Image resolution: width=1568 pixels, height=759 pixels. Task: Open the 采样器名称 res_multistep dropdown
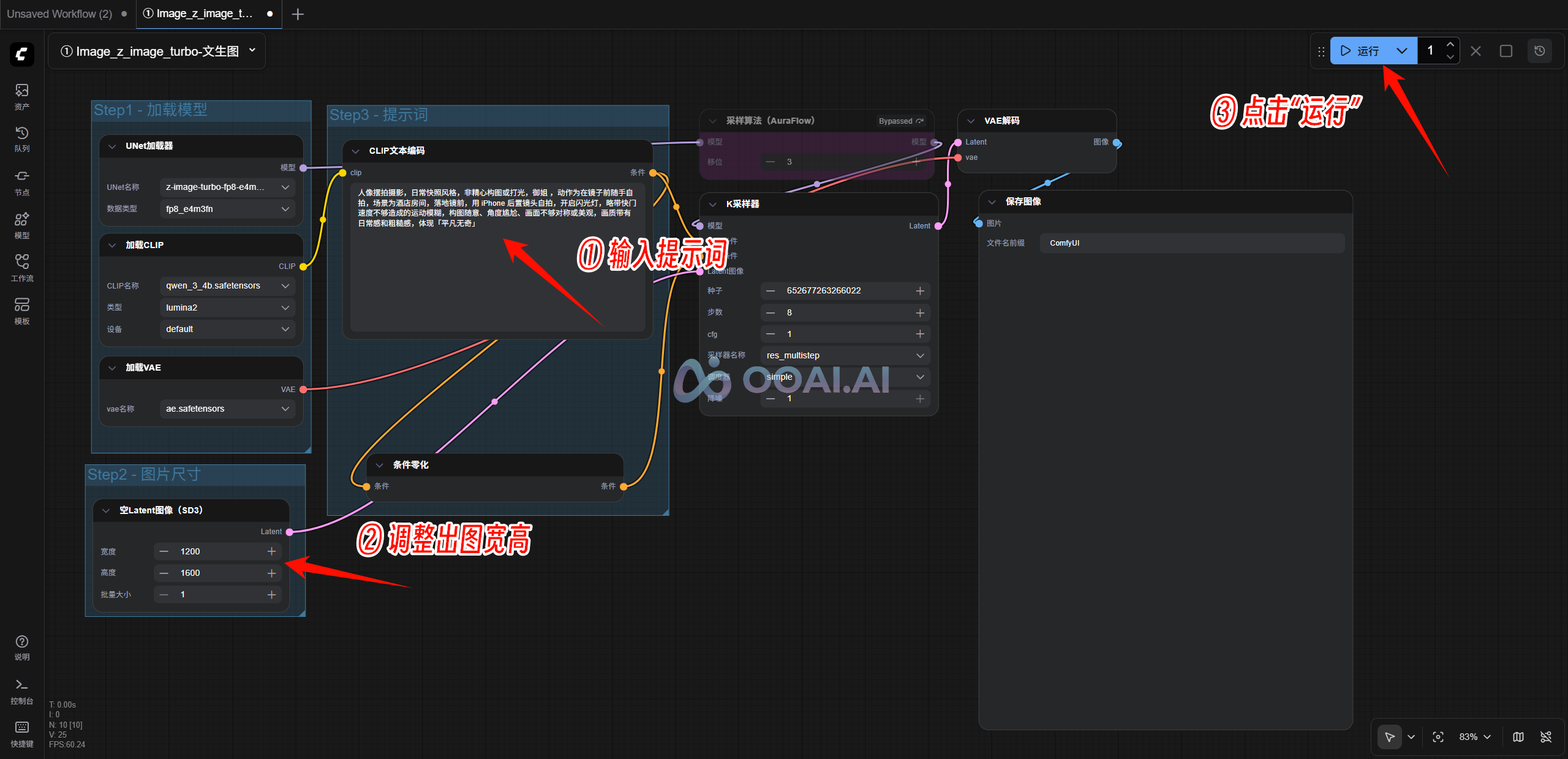[845, 355]
